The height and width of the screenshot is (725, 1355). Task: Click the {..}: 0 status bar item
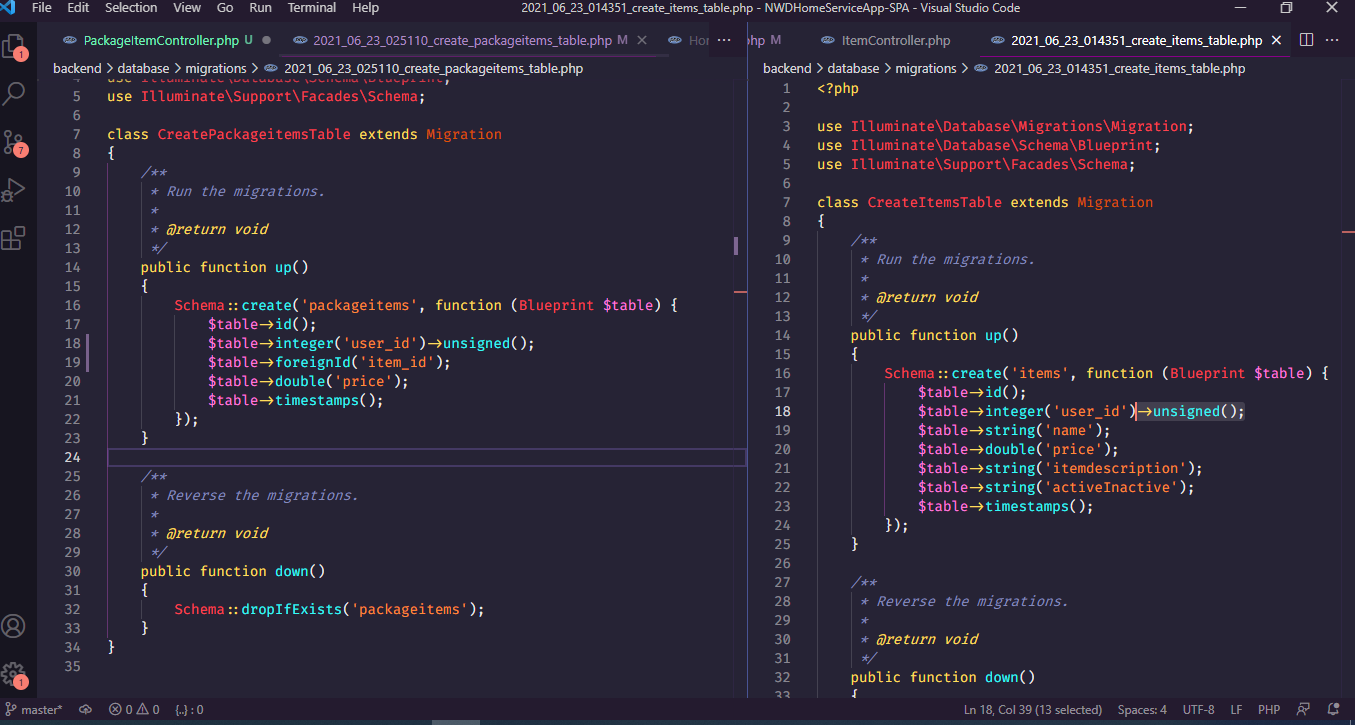[189, 710]
